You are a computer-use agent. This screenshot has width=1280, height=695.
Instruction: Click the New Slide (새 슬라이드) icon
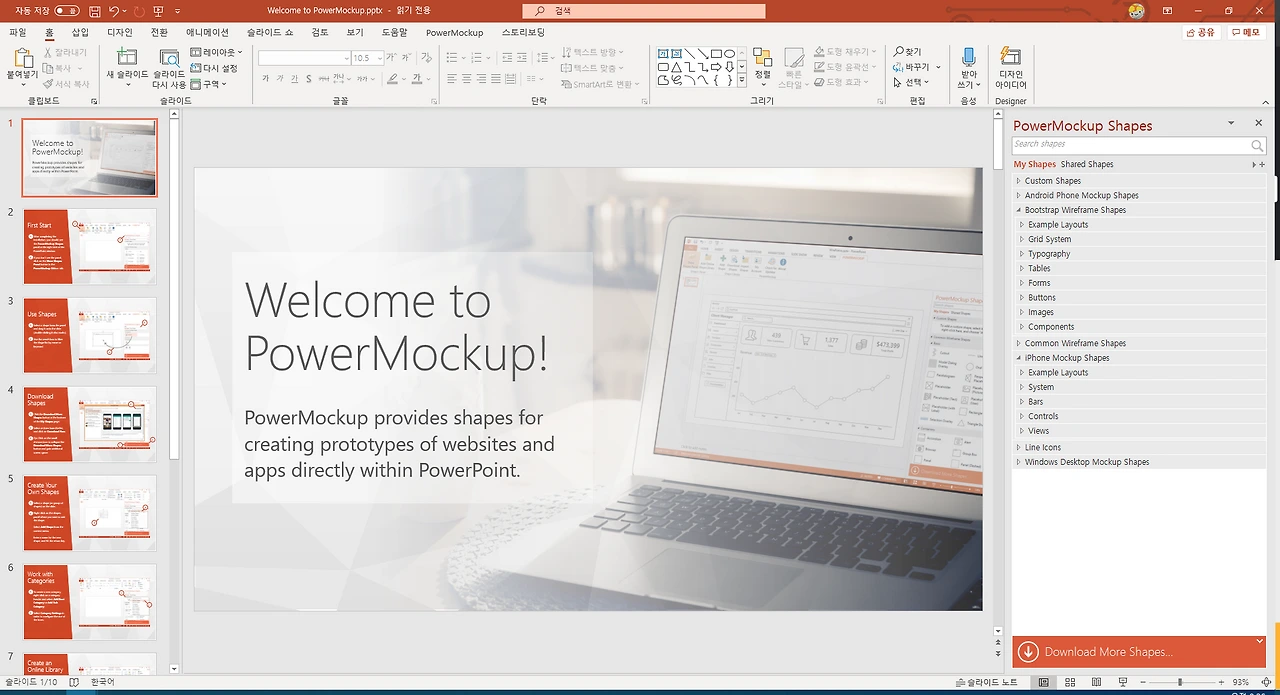tap(127, 57)
